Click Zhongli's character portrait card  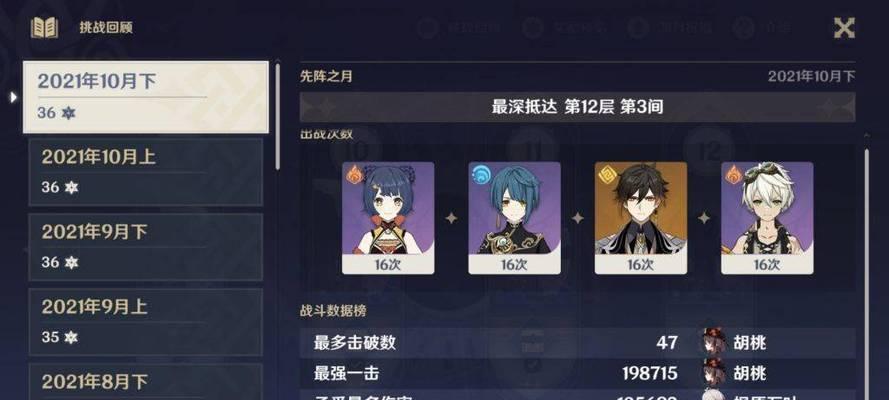tap(641, 218)
